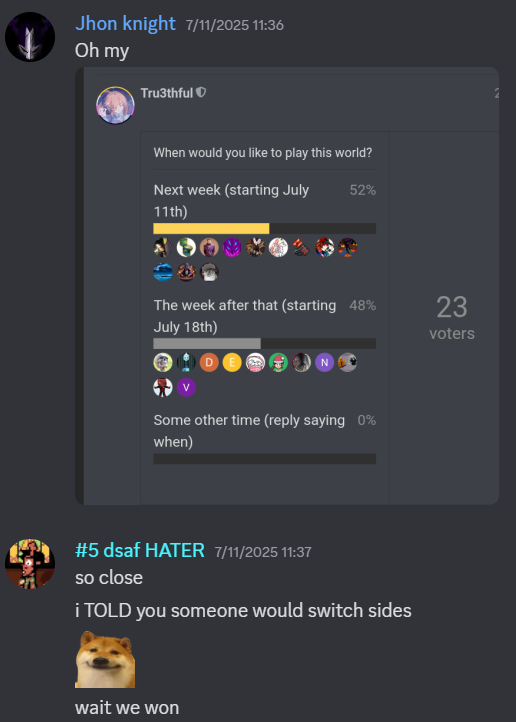Image resolution: width=516 pixels, height=722 pixels.
Task: Click the Tru3thful name in the embed
Action: tap(167, 93)
